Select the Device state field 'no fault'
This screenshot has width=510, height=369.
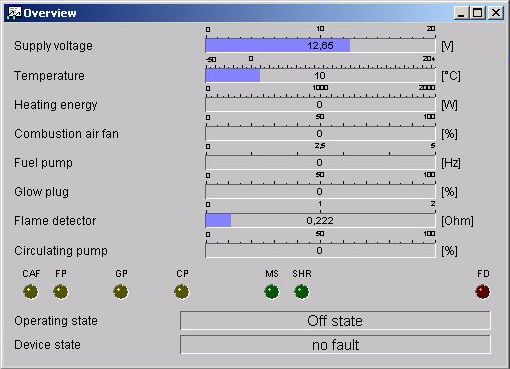(335, 345)
